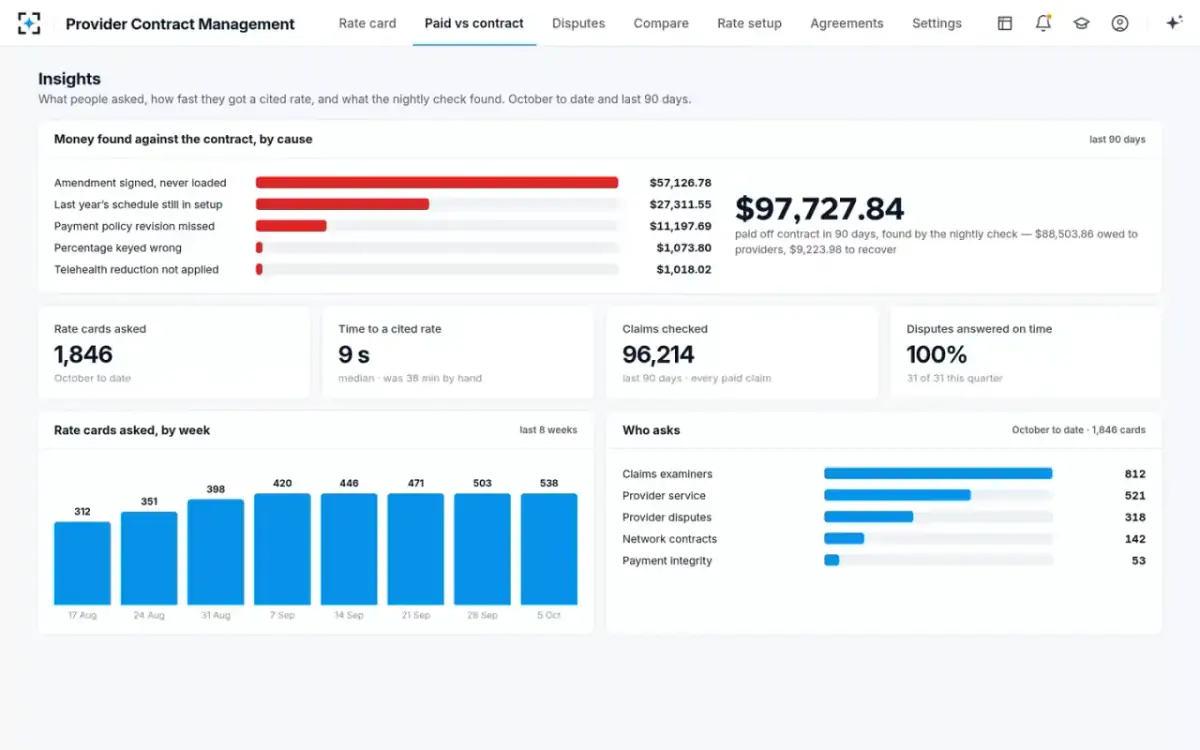The height and width of the screenshot is (750, 1200).
Task: Switch to Rate setup tab
Action: [749, 23]
